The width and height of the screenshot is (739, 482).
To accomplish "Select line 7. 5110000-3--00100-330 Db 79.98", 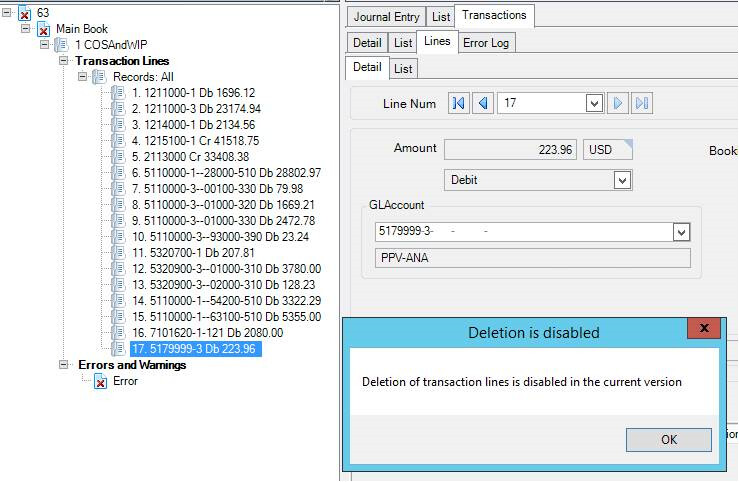I will click(x=217, y=189).
